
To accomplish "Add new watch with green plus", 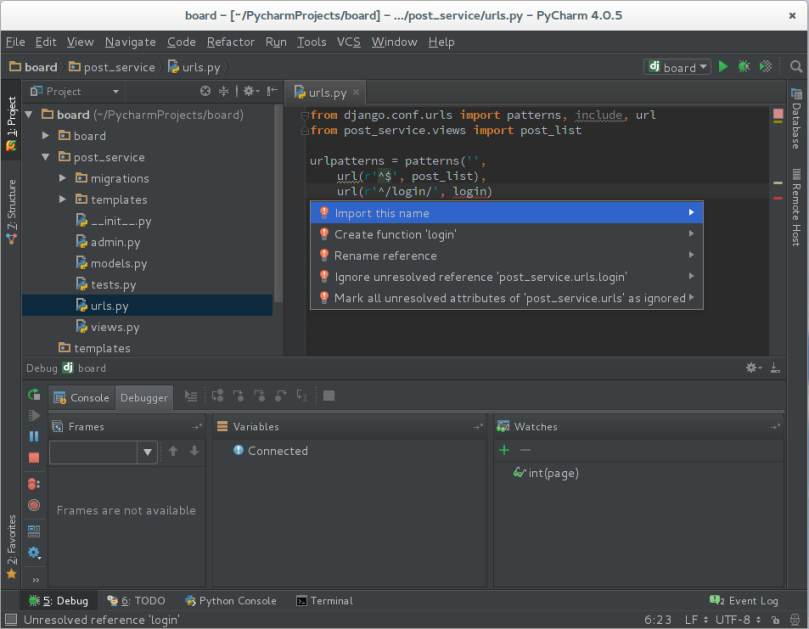I will pyautogui.click(x=504, y=450).
